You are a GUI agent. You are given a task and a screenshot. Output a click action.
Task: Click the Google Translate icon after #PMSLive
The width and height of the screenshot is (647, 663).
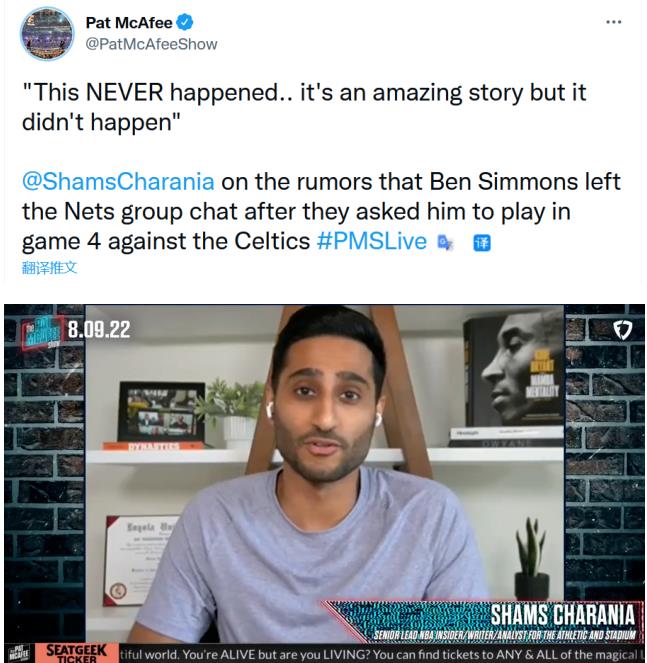coord(445,243)
